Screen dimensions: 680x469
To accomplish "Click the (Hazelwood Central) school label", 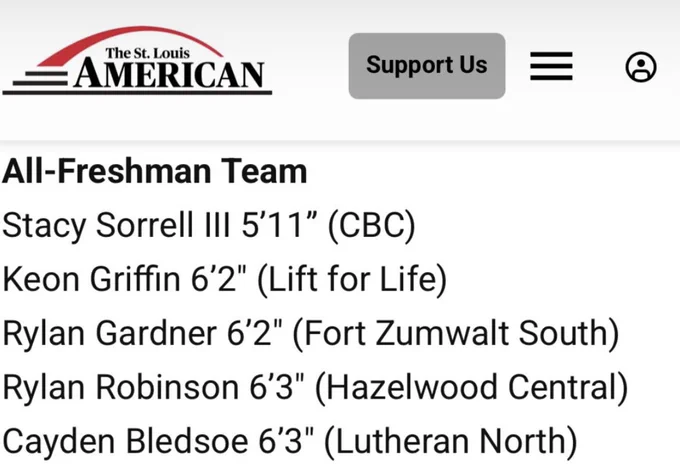I will (471, 387).
